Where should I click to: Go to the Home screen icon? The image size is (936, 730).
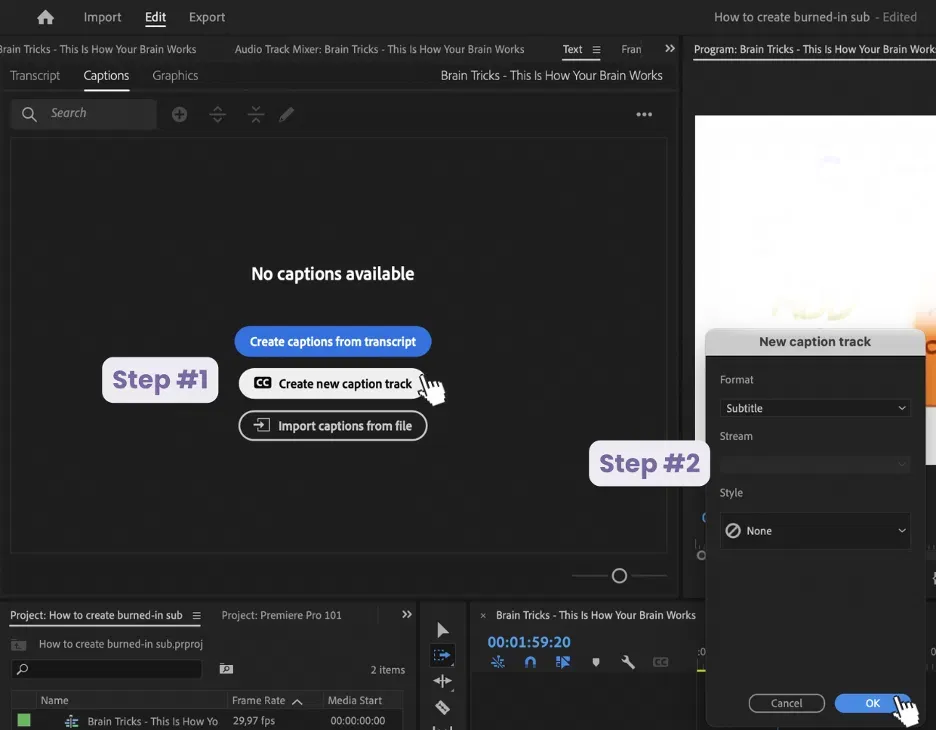[x=45, y=17]
